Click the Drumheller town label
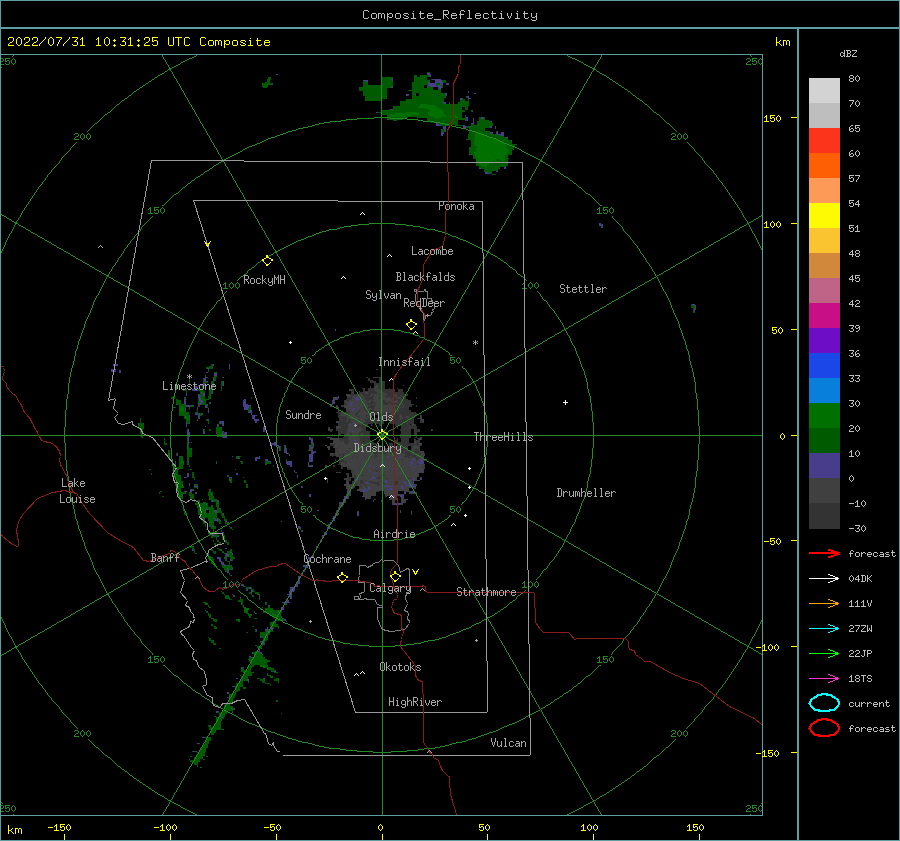 586,493
